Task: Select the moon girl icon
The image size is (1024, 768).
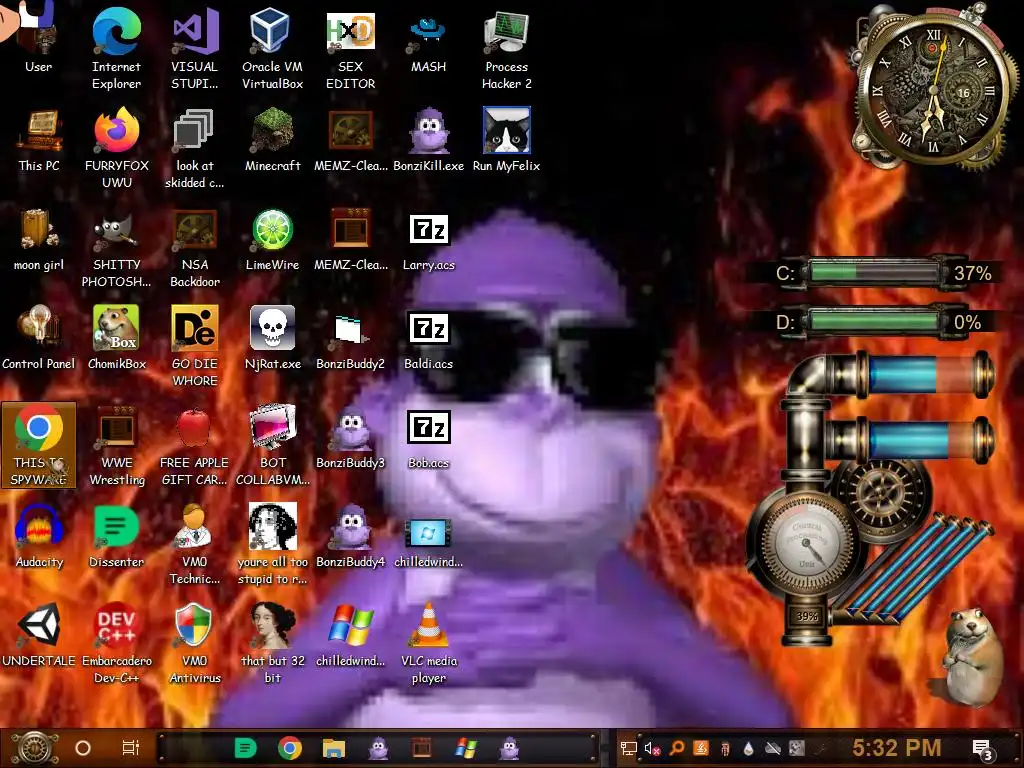Action: (39, 239)
